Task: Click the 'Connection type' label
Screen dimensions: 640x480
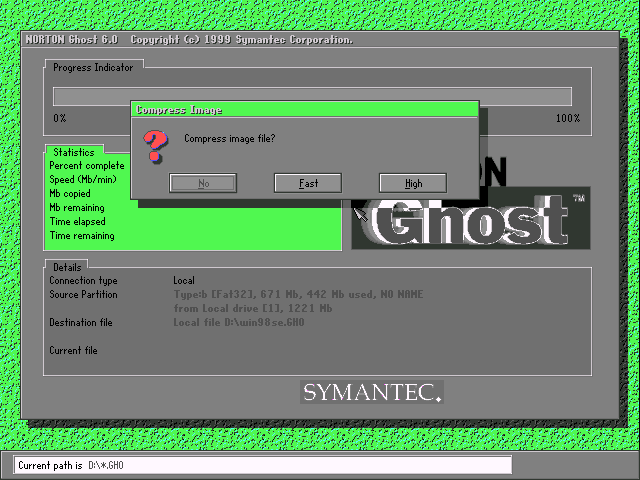Action: coord(83,280)
